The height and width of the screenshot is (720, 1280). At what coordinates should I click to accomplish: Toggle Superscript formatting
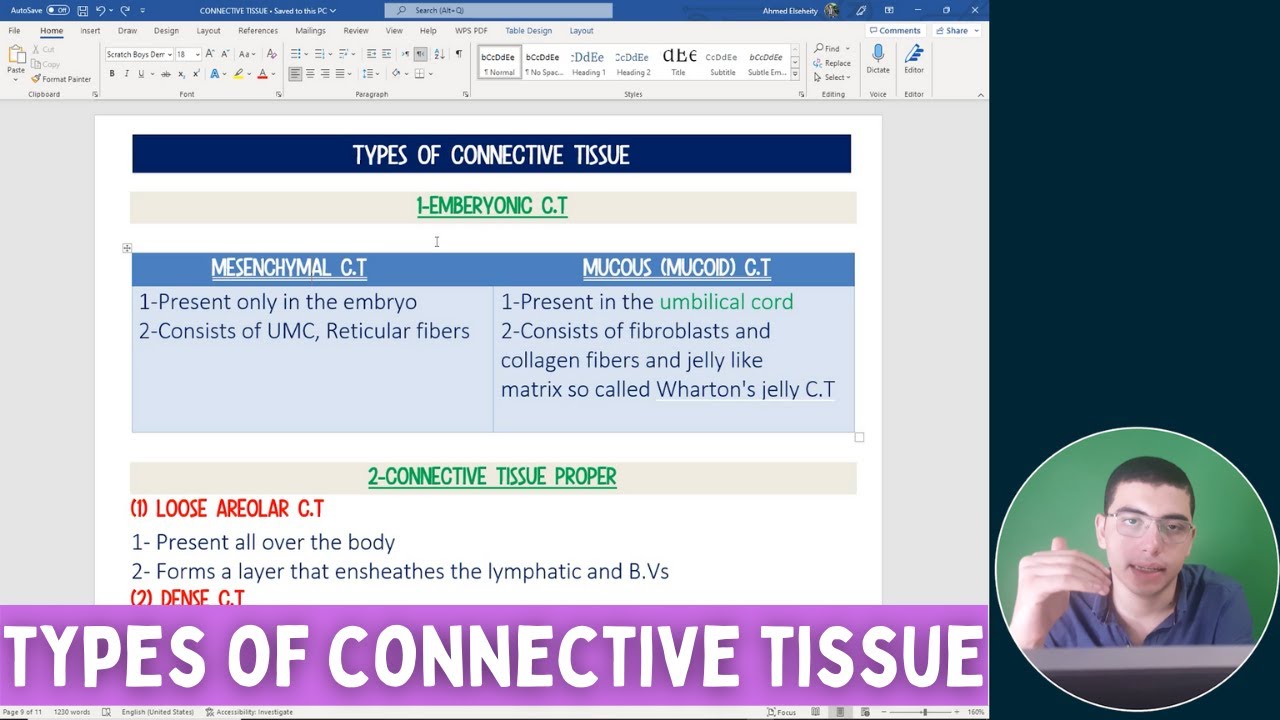click(x=195, y=74)
